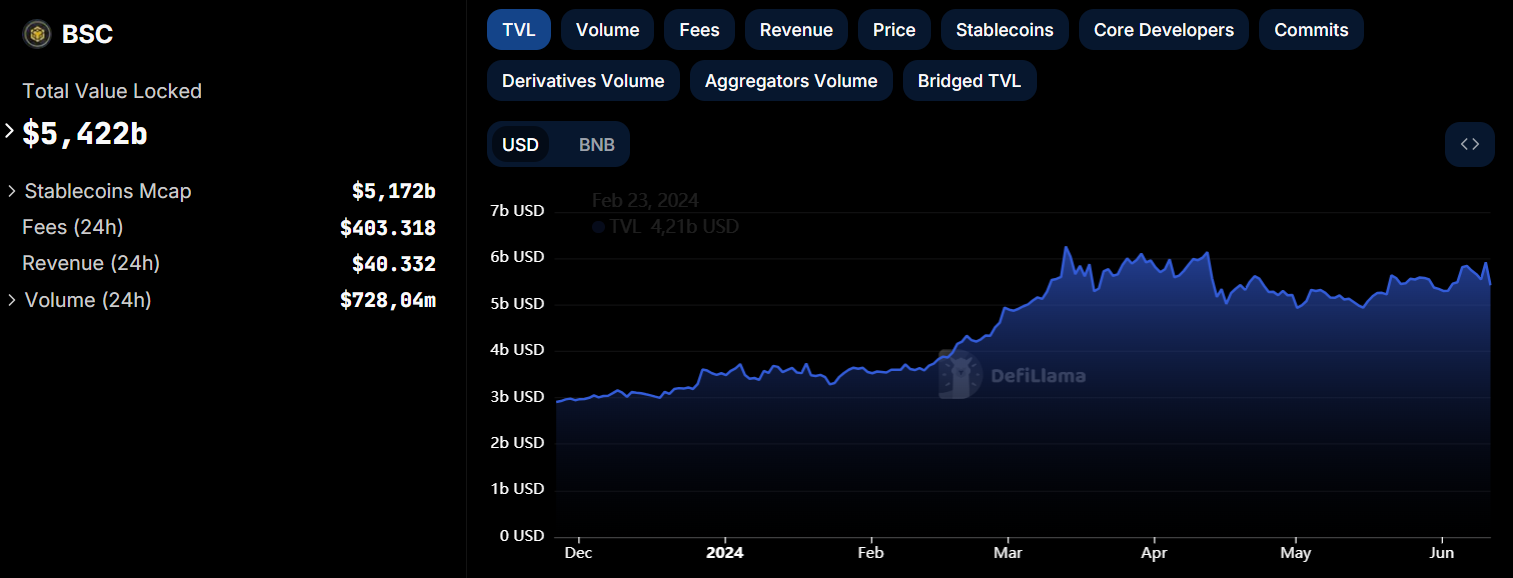Click the Feb label on time axis
The image size is (1513, 578).
click(871, 552)
